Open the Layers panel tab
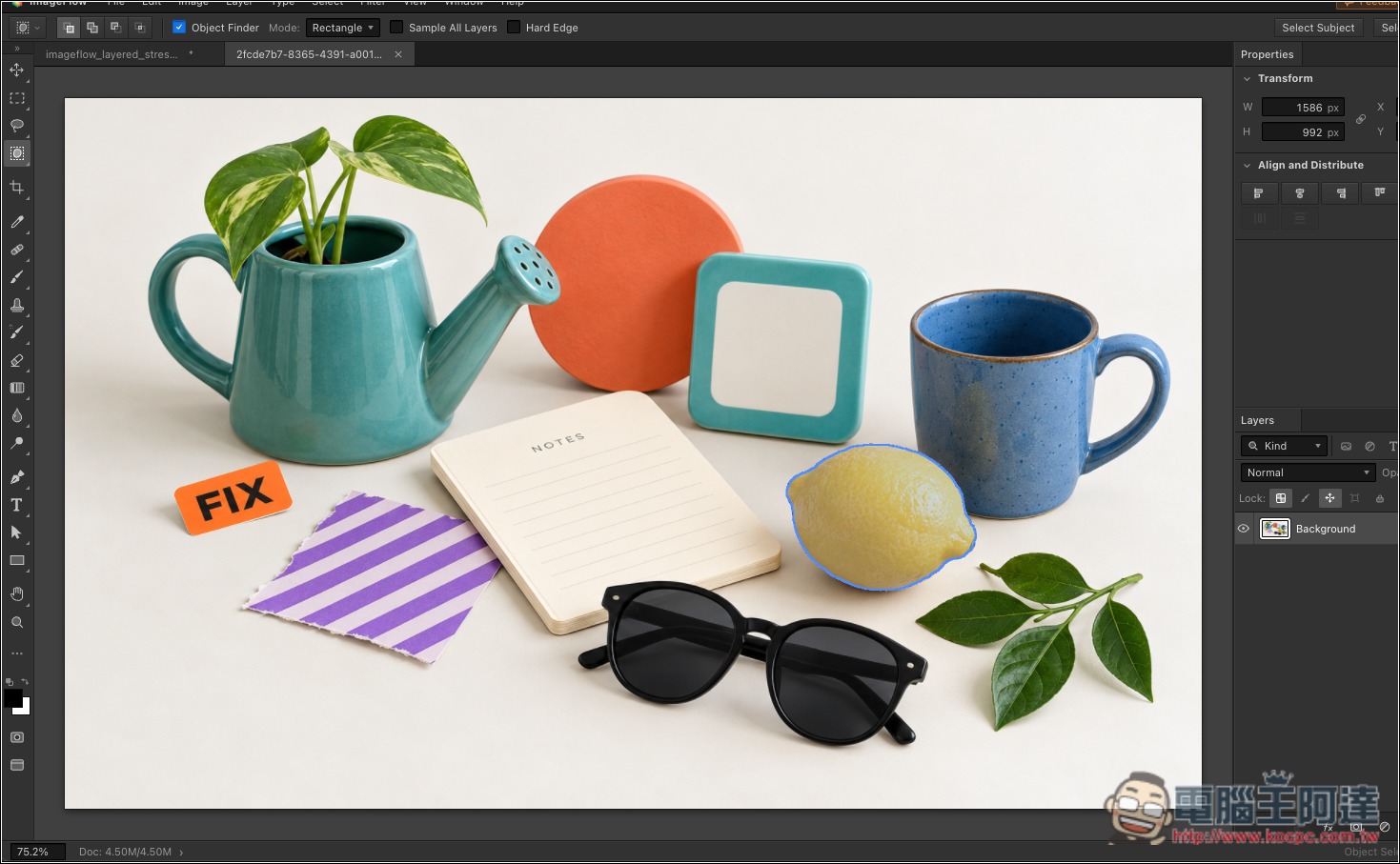This screenshot has width=1400, height=864. (1257, 420)
